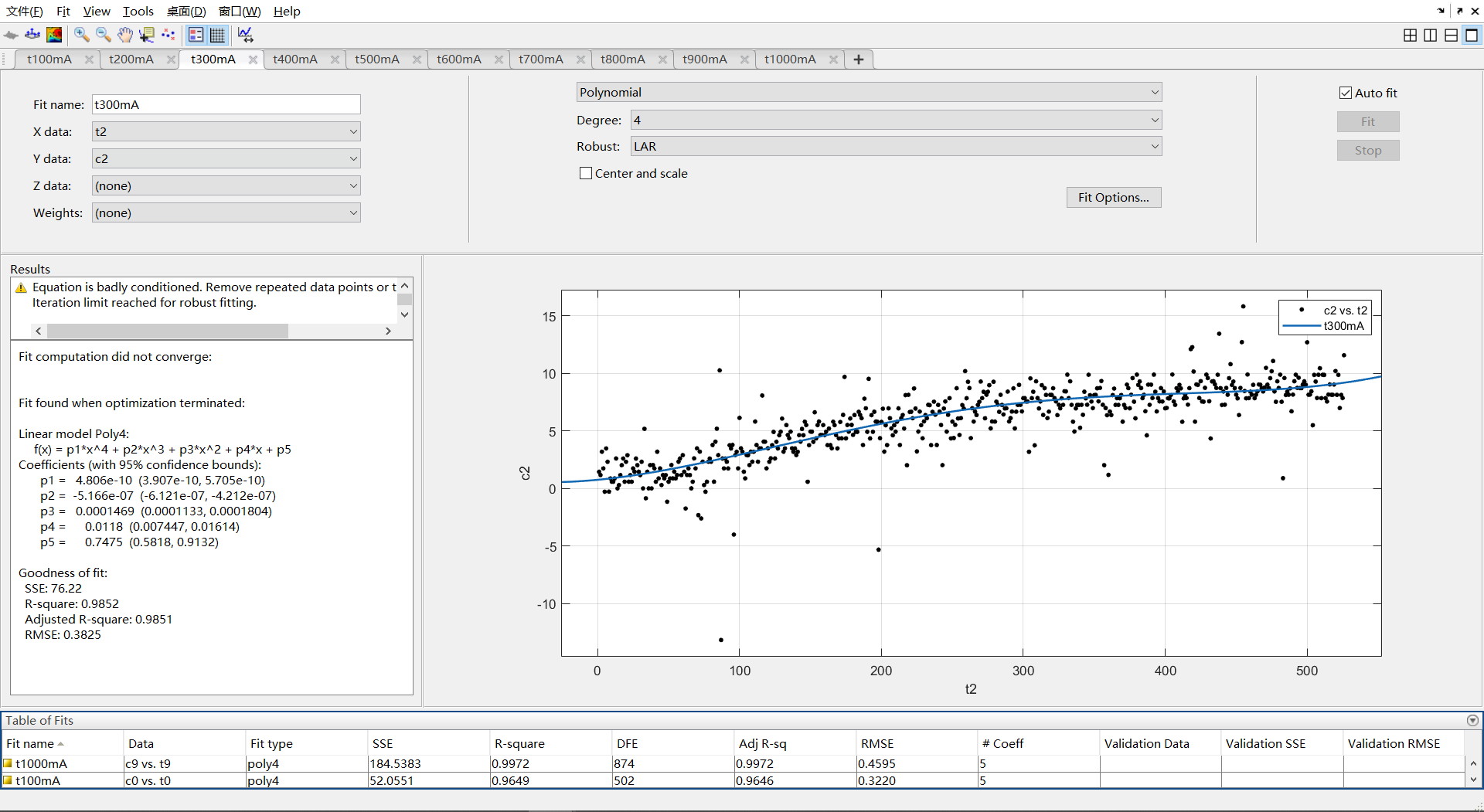Screen dimensions: 1484x812
Task: Open the Help menu
Action: point(287,11)
